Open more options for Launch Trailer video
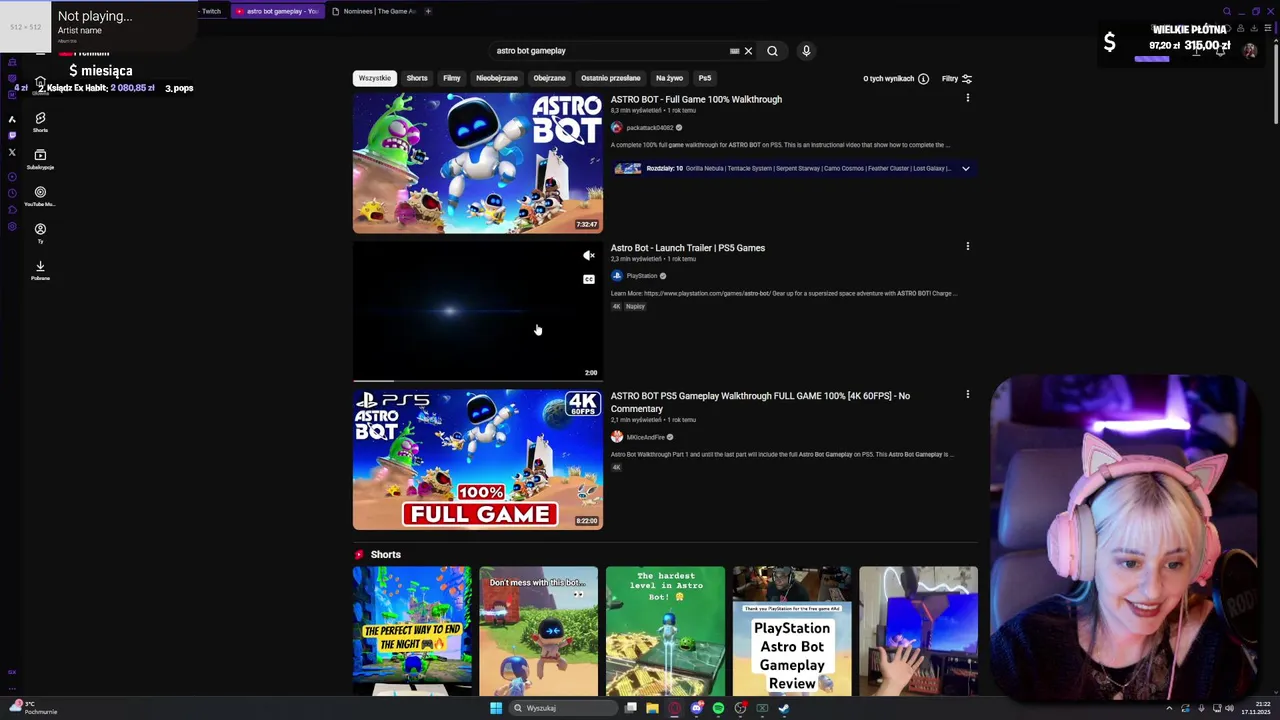Image resolution: width=1280 pixels, height=720 pixels. click(967, 246)
